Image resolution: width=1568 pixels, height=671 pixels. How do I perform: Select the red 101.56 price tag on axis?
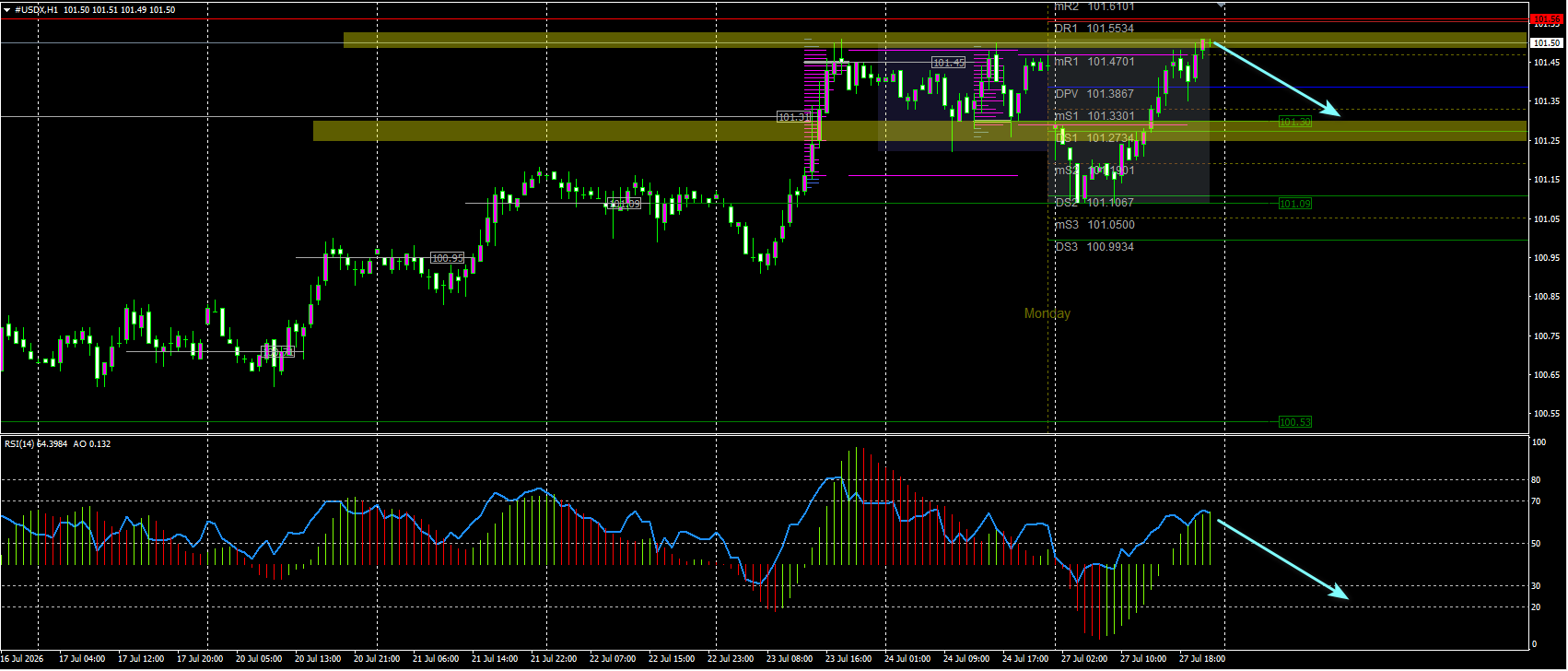pyautogui.click(x=1546, y=19)
